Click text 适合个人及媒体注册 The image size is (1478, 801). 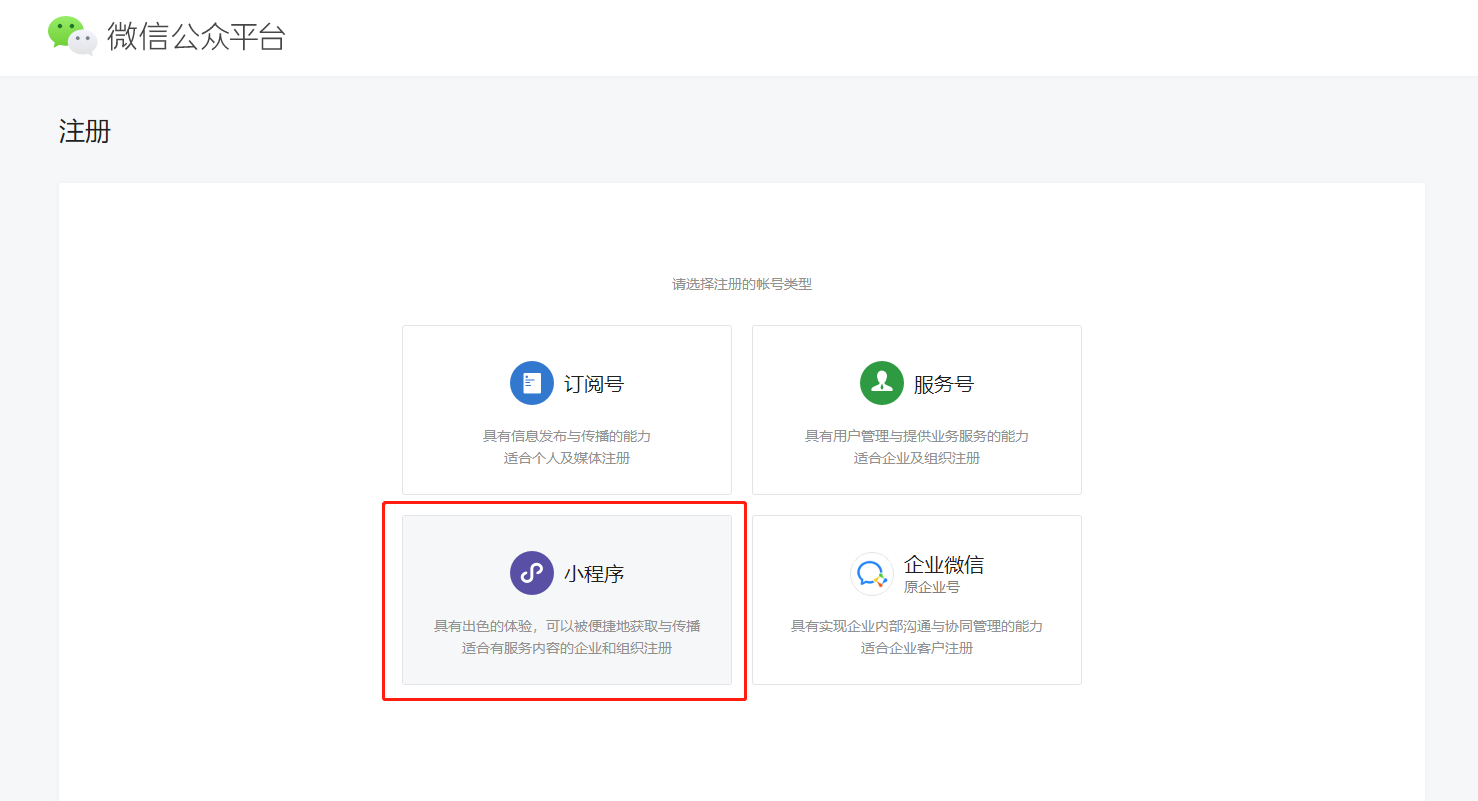(567, 458)
